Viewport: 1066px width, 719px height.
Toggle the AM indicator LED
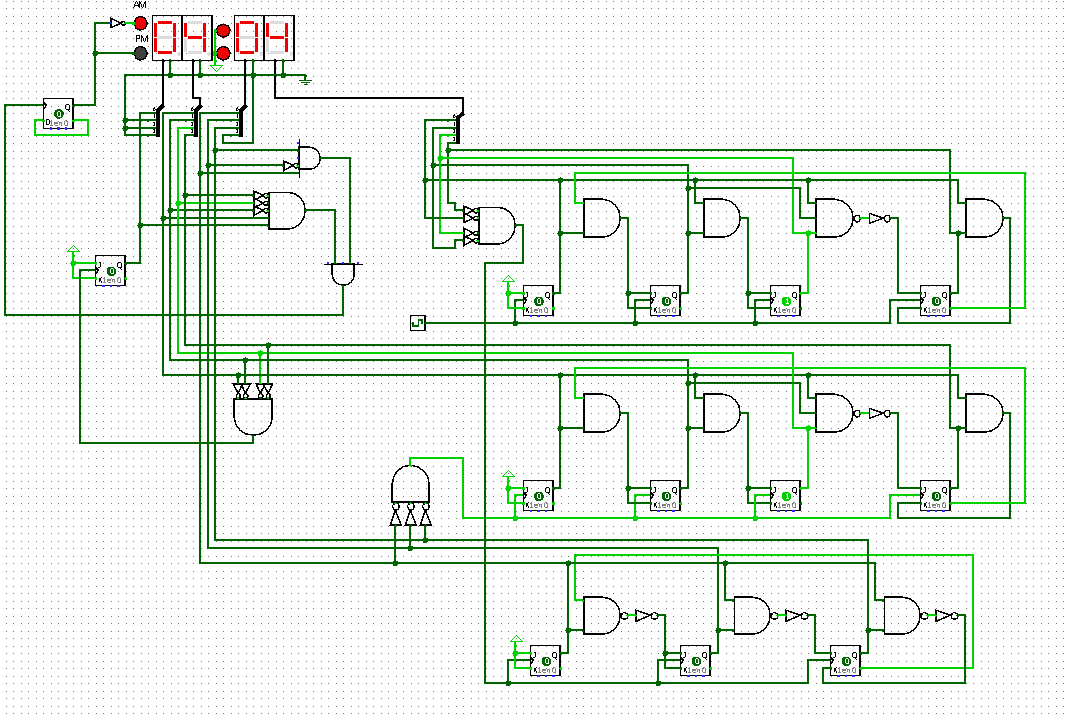pyautogui.click(x=140, y=22)
